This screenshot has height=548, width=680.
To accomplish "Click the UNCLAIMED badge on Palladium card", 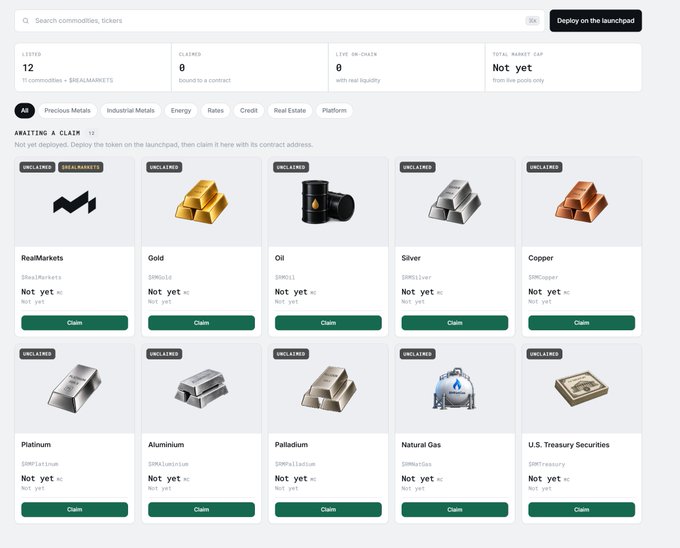I will pos(291,354).
